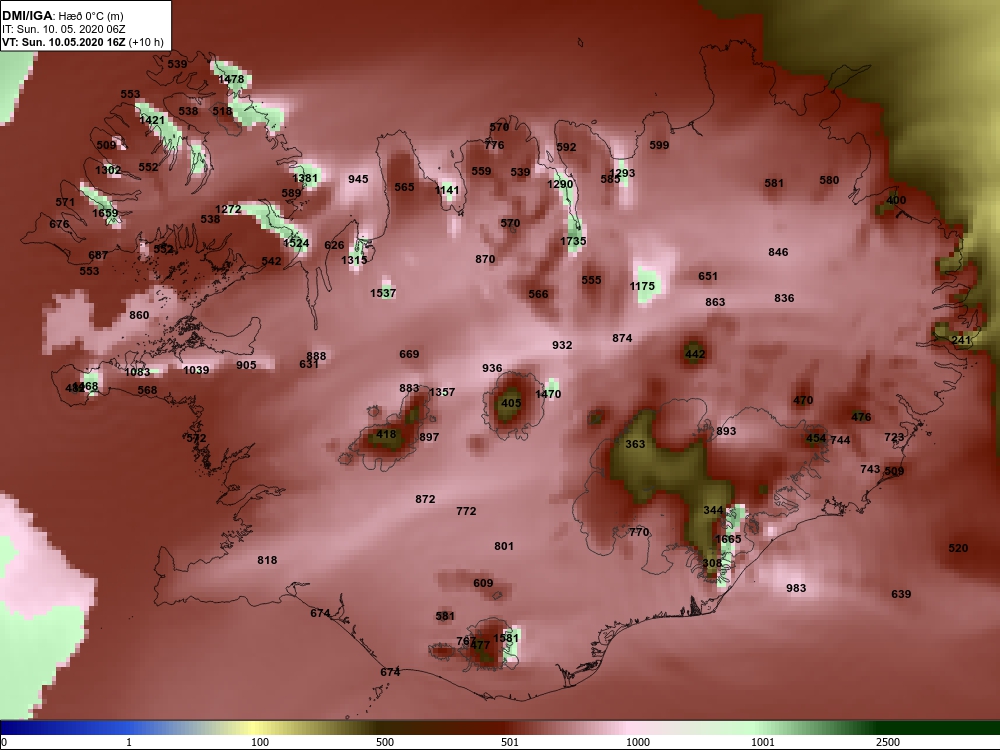Select the 1665 height label

[x=728, y=540]
